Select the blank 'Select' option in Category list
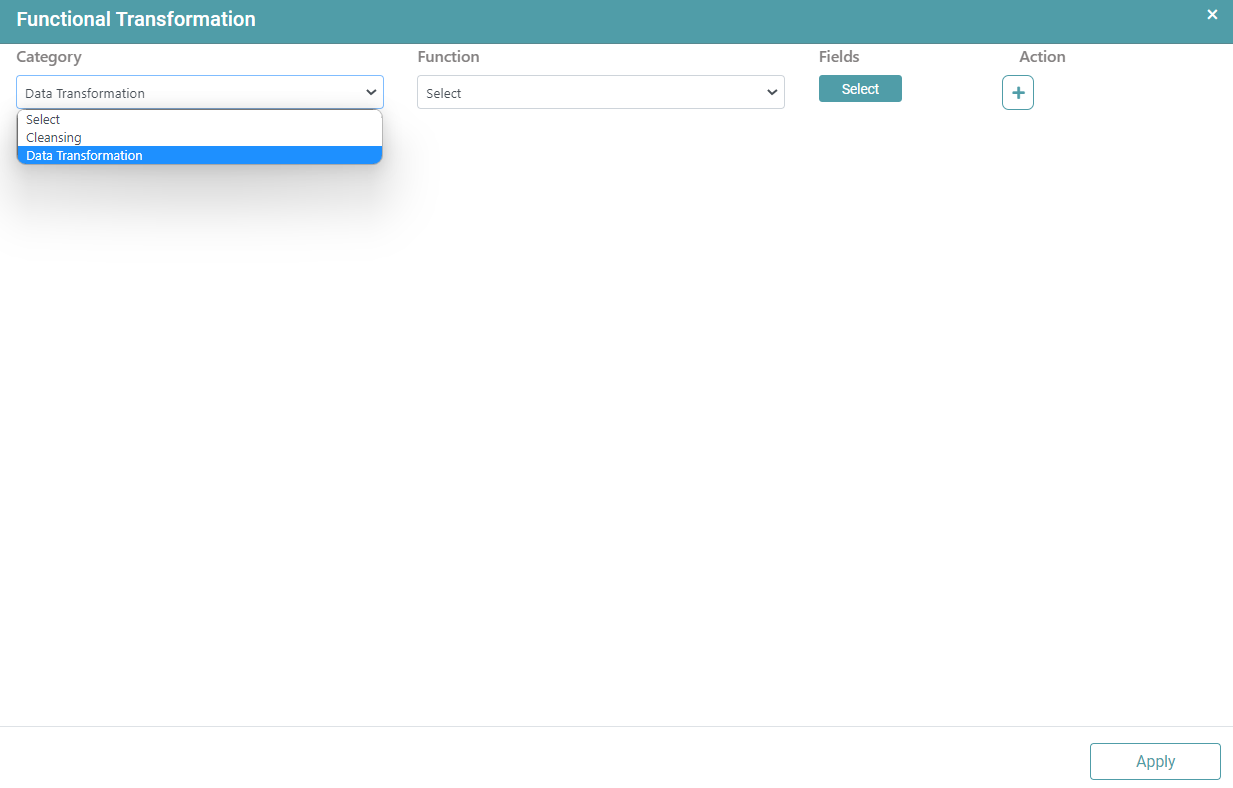This screenshot has height=788, width=1233. [x=43, y=120]
